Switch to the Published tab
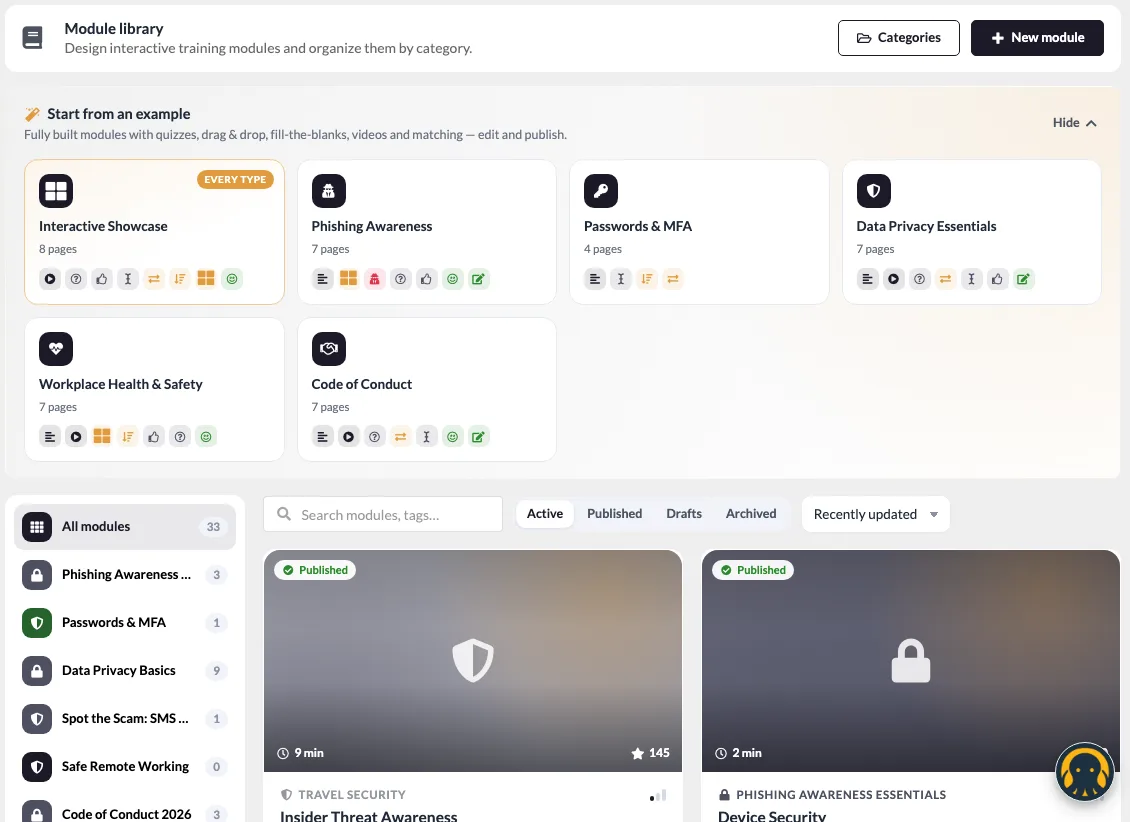The width and height of the screenshot is (1130, 822). click(x=615, y=514)
